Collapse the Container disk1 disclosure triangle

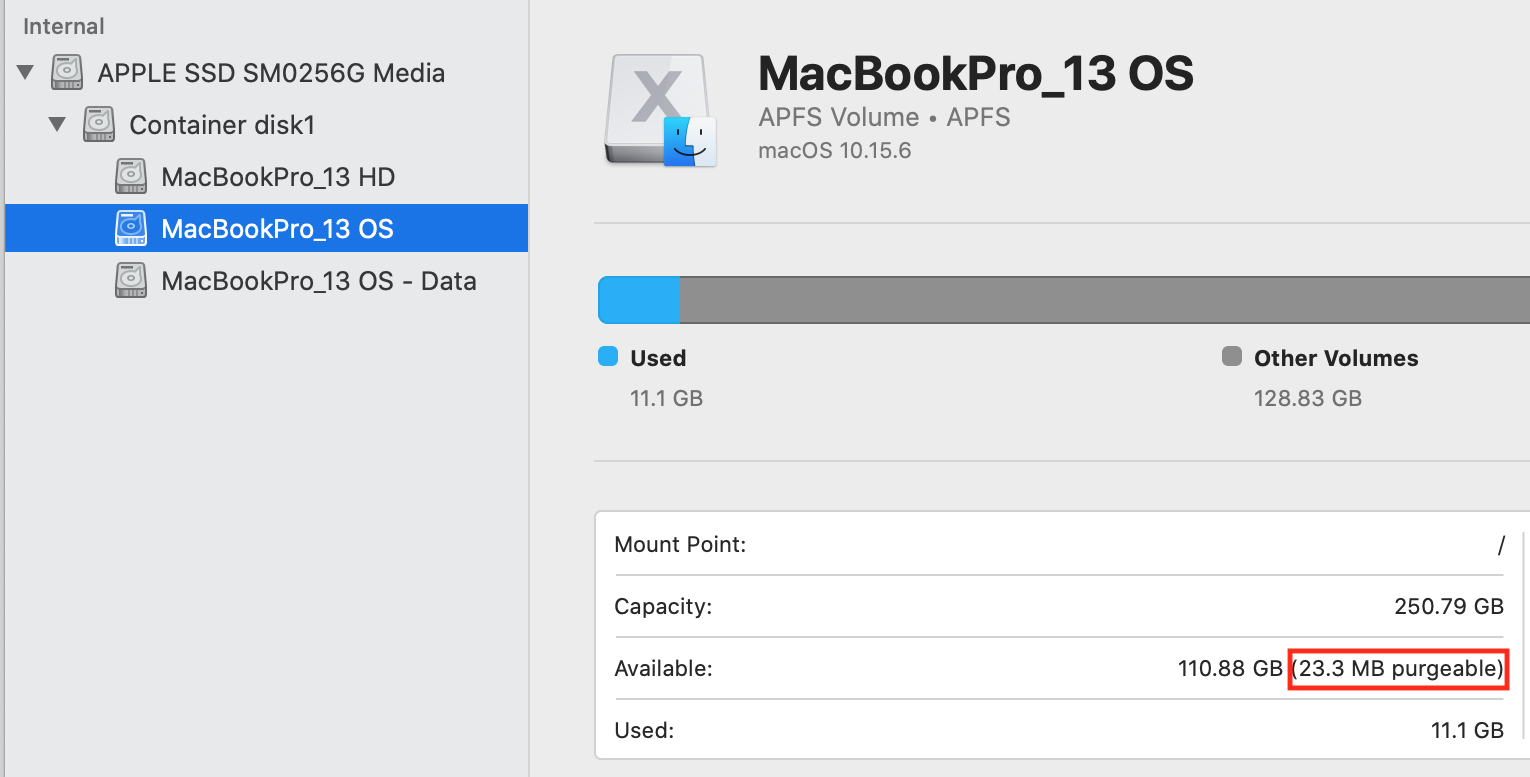(58, 125)
